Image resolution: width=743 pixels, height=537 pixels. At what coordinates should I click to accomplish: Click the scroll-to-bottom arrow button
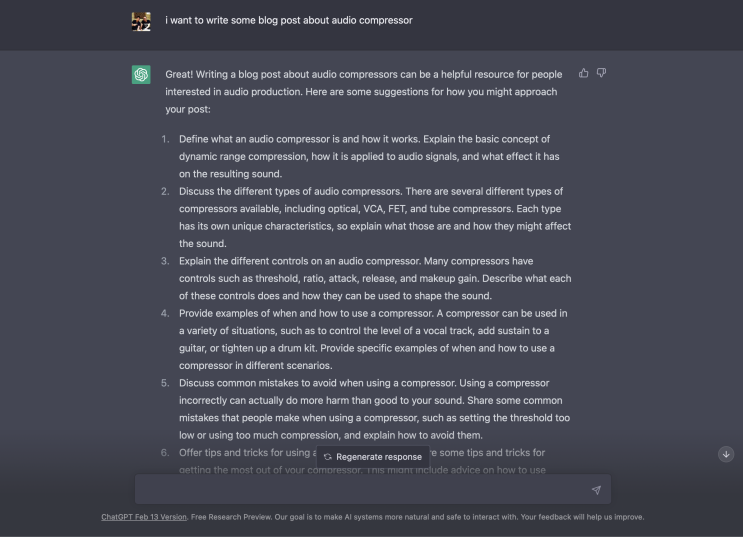pyautogui.click(x=726, y=454)
